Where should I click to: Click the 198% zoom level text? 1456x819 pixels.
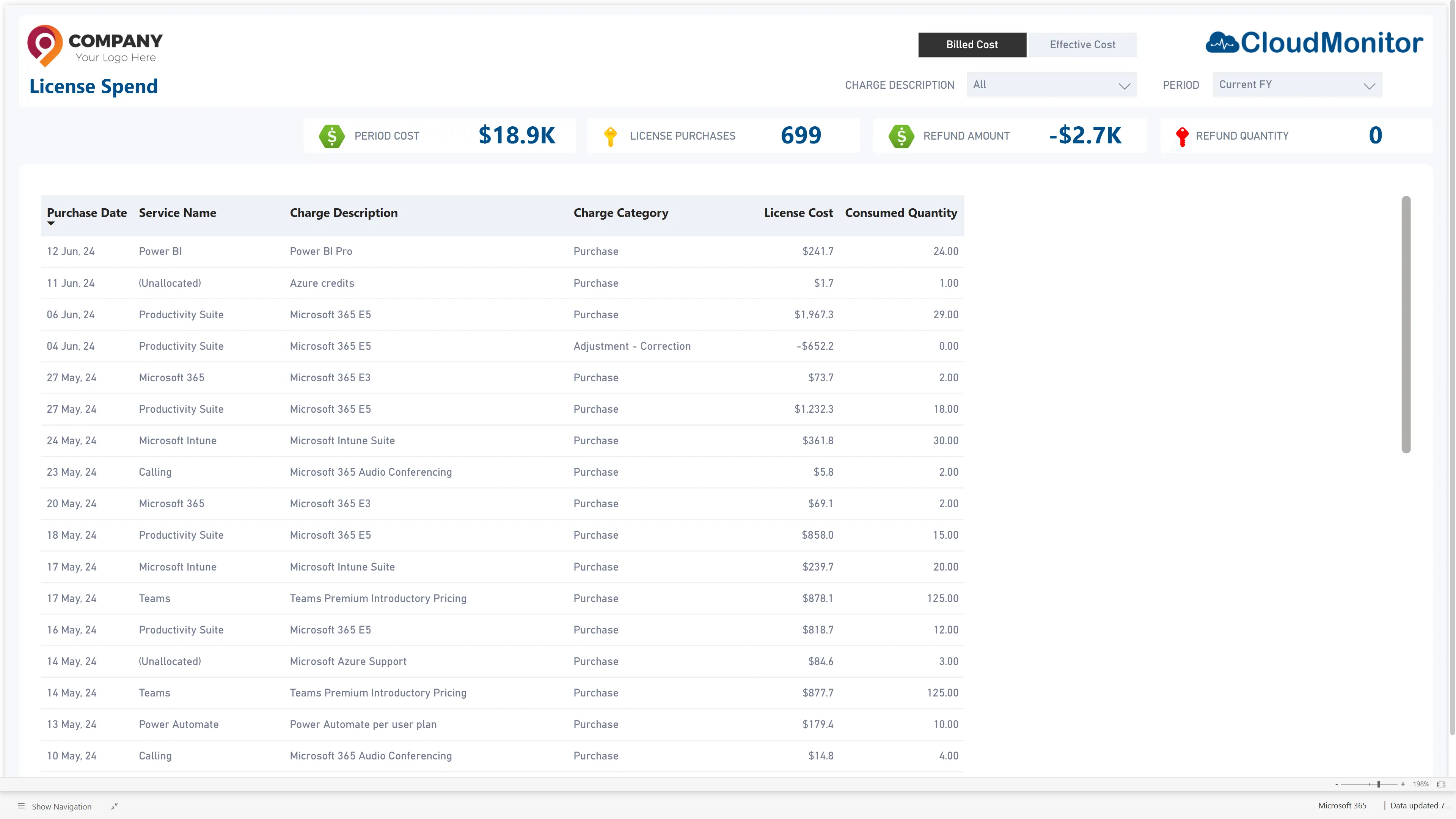pos(1421,784)
